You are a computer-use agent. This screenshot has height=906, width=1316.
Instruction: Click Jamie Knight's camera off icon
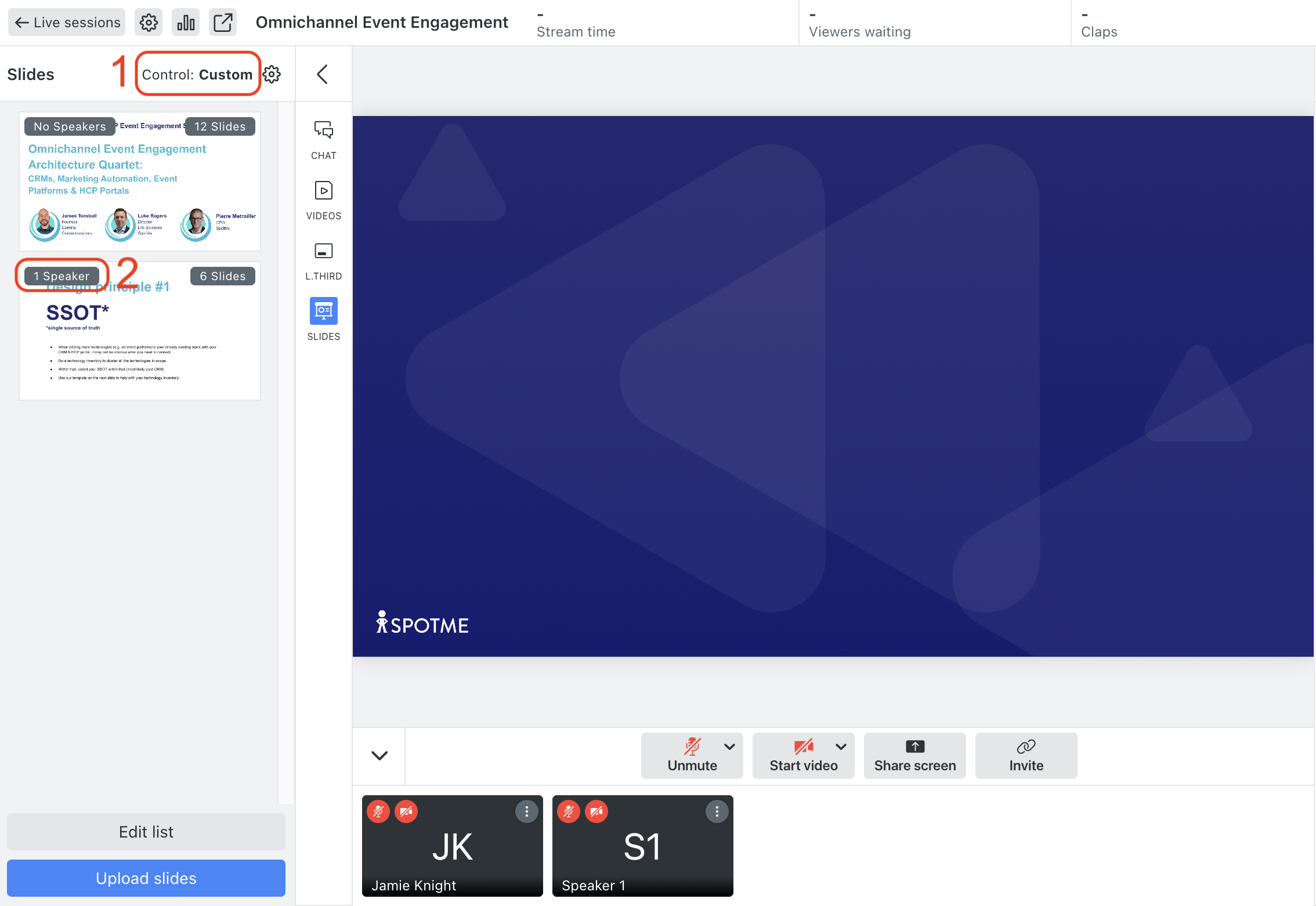(x=406, y=811)
